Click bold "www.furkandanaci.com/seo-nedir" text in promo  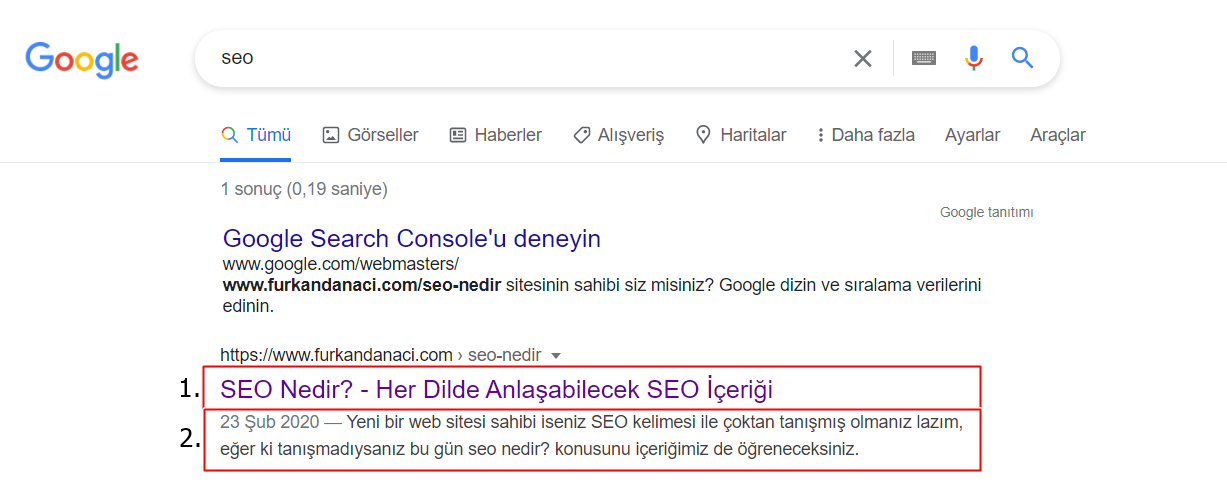point(362,285)
